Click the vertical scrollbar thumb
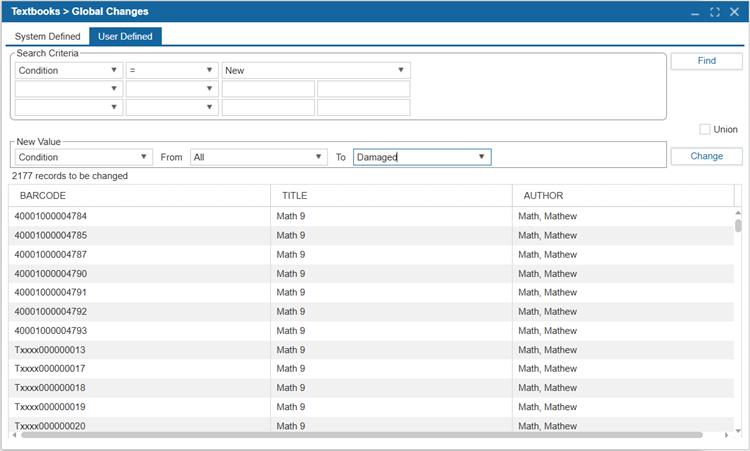750x451 pixels. click(738, 225)
